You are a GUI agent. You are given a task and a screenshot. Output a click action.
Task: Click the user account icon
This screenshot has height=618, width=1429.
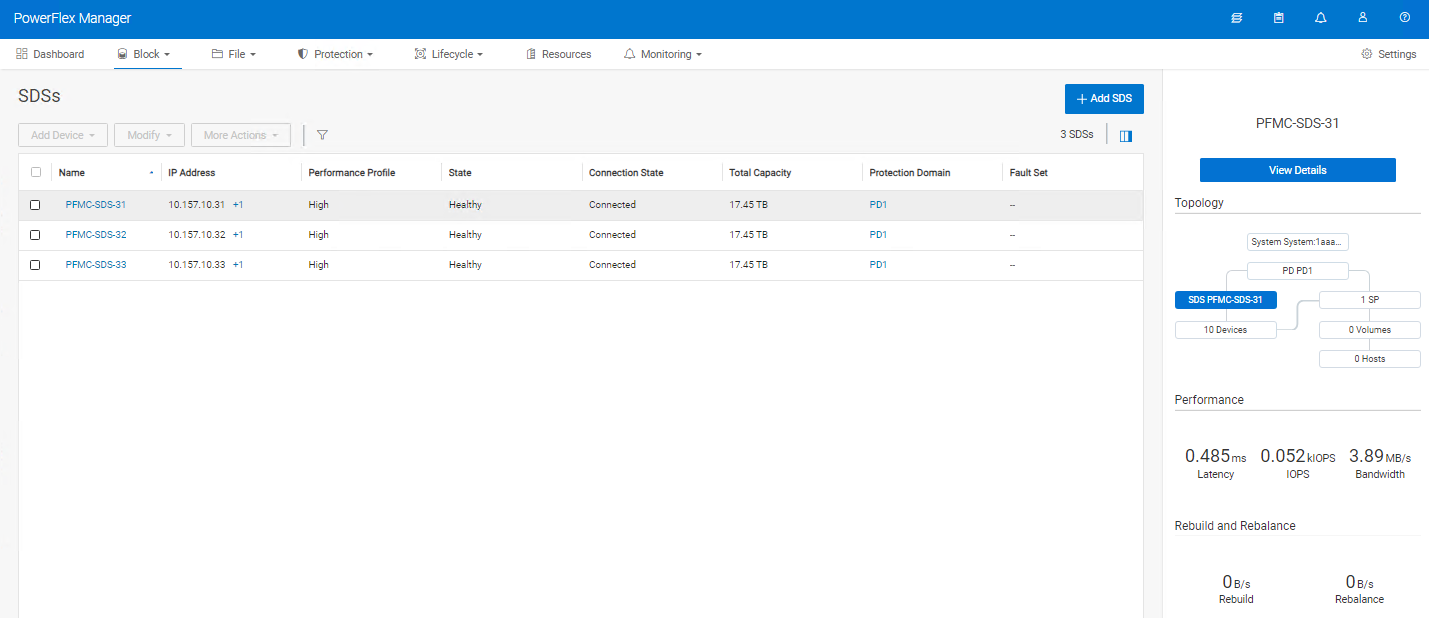[1363, 17]
